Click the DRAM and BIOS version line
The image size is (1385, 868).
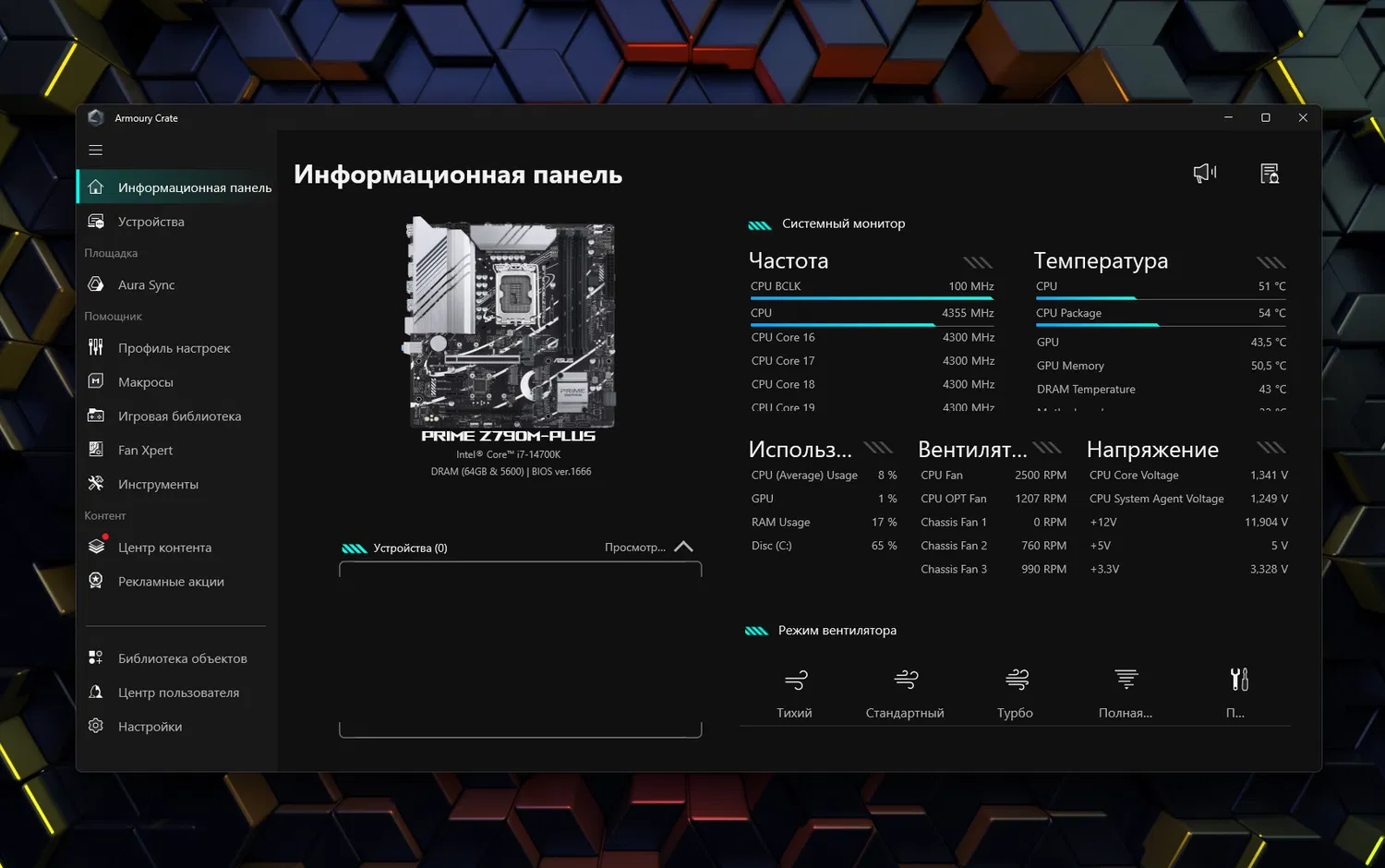(x=511, y=472)
